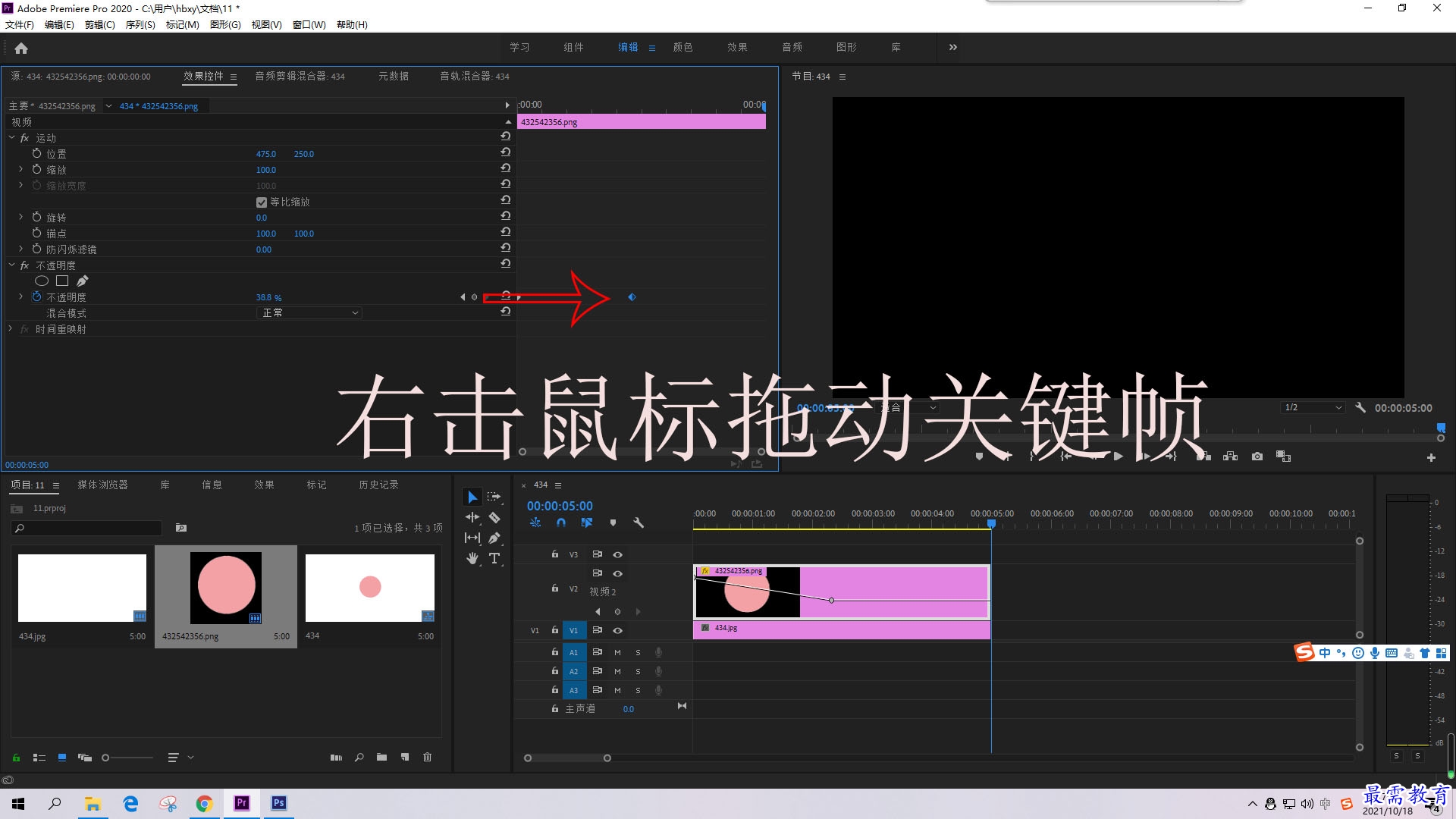Solo audio track A2
The image size is (1456, 819).
[638, 671]
